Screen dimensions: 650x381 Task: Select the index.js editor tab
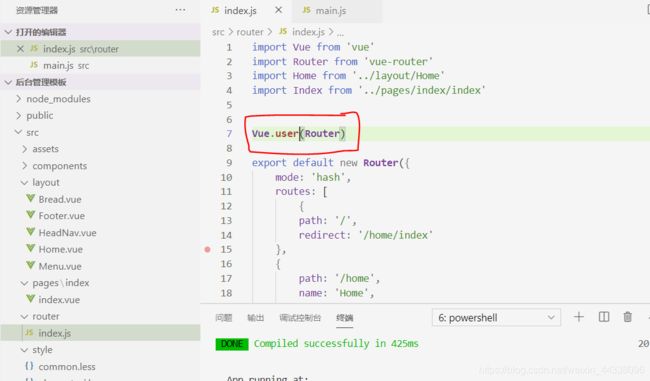(240, 10)
